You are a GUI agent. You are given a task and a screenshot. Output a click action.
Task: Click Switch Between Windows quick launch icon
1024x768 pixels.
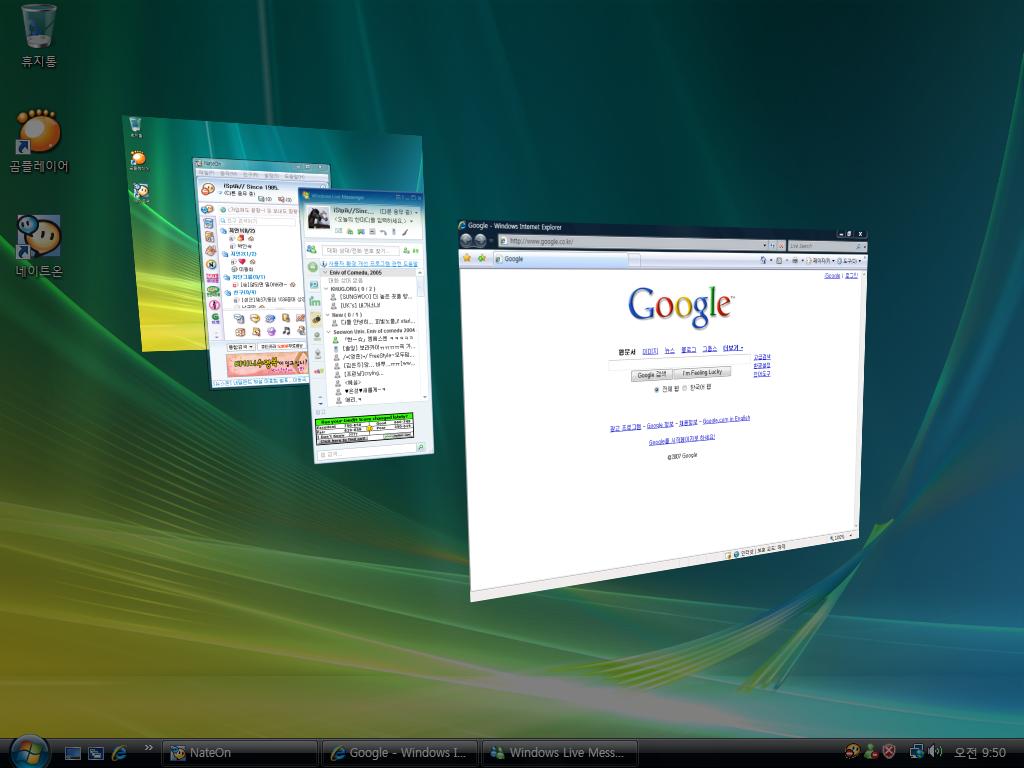96,752
